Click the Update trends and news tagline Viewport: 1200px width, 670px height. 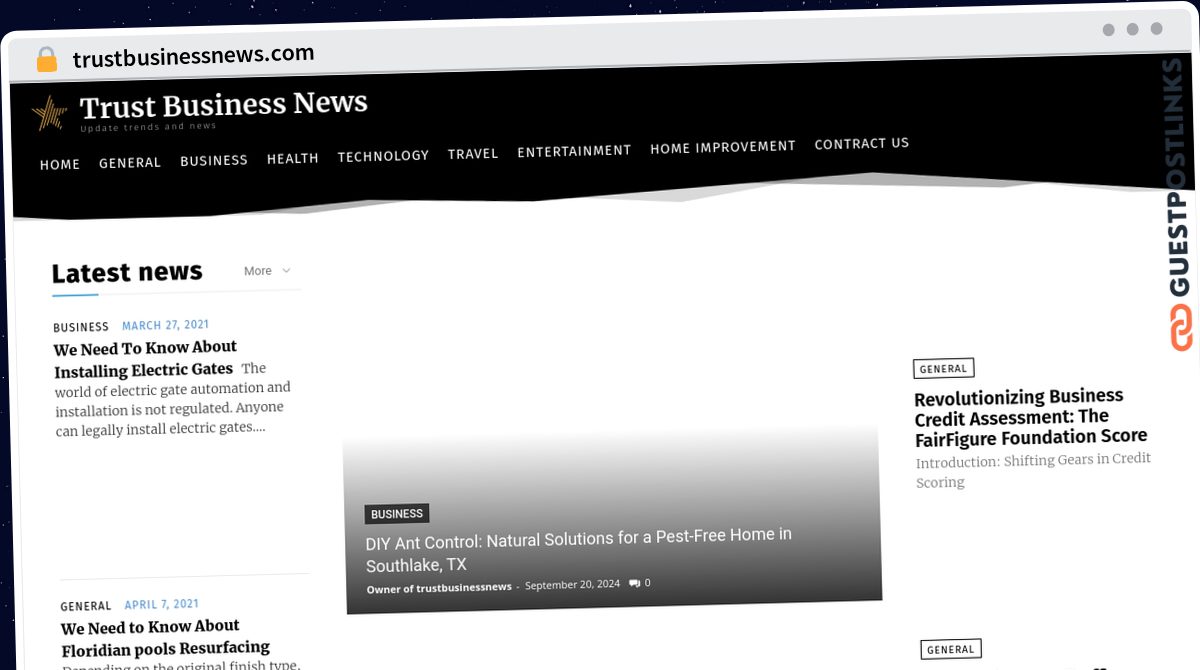coord(148,127)
